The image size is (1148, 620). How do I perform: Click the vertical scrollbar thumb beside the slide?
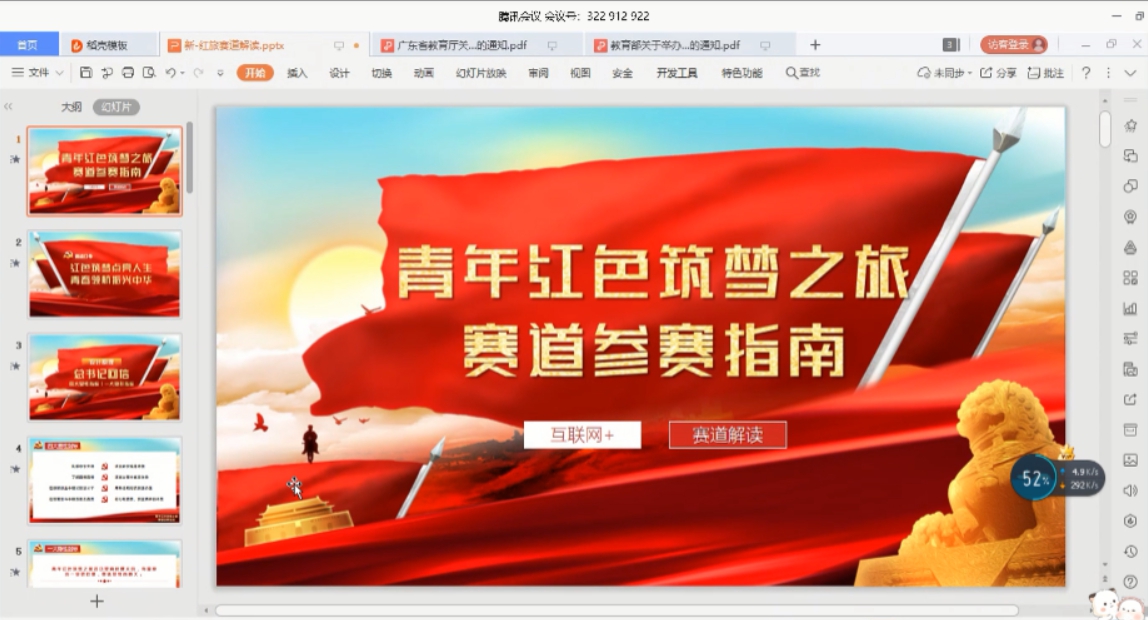click(x=1105, y=130)
